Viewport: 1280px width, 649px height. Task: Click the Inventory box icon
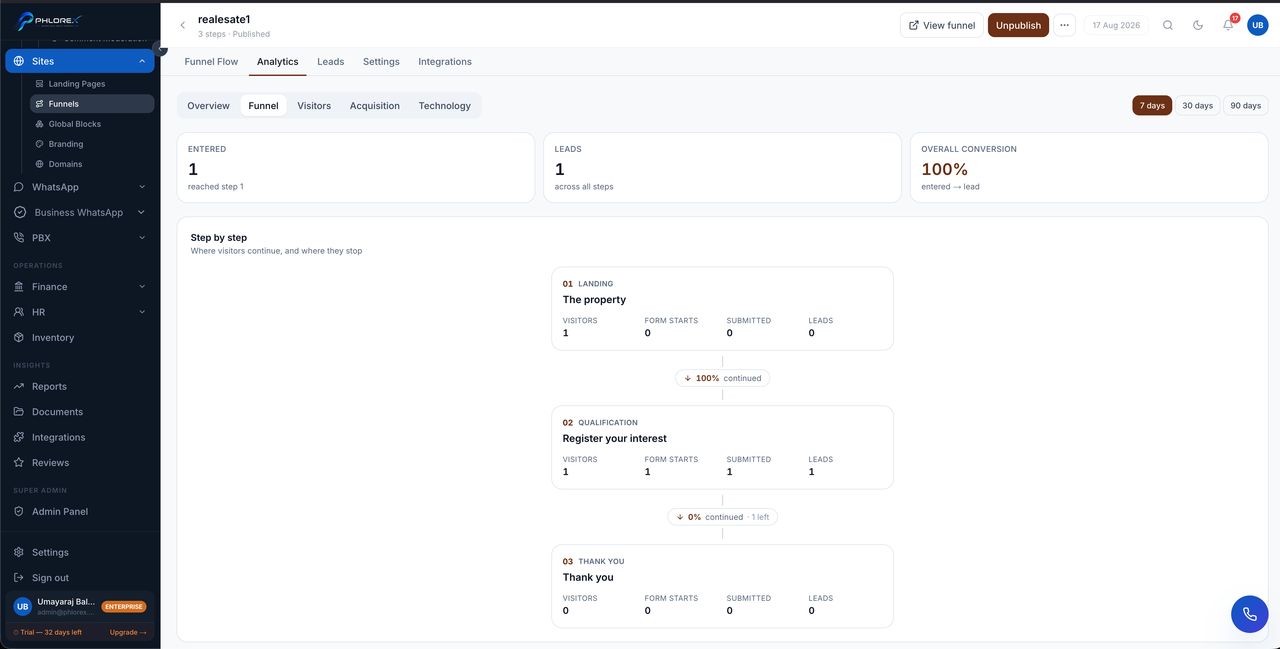(x=20, y=338)
